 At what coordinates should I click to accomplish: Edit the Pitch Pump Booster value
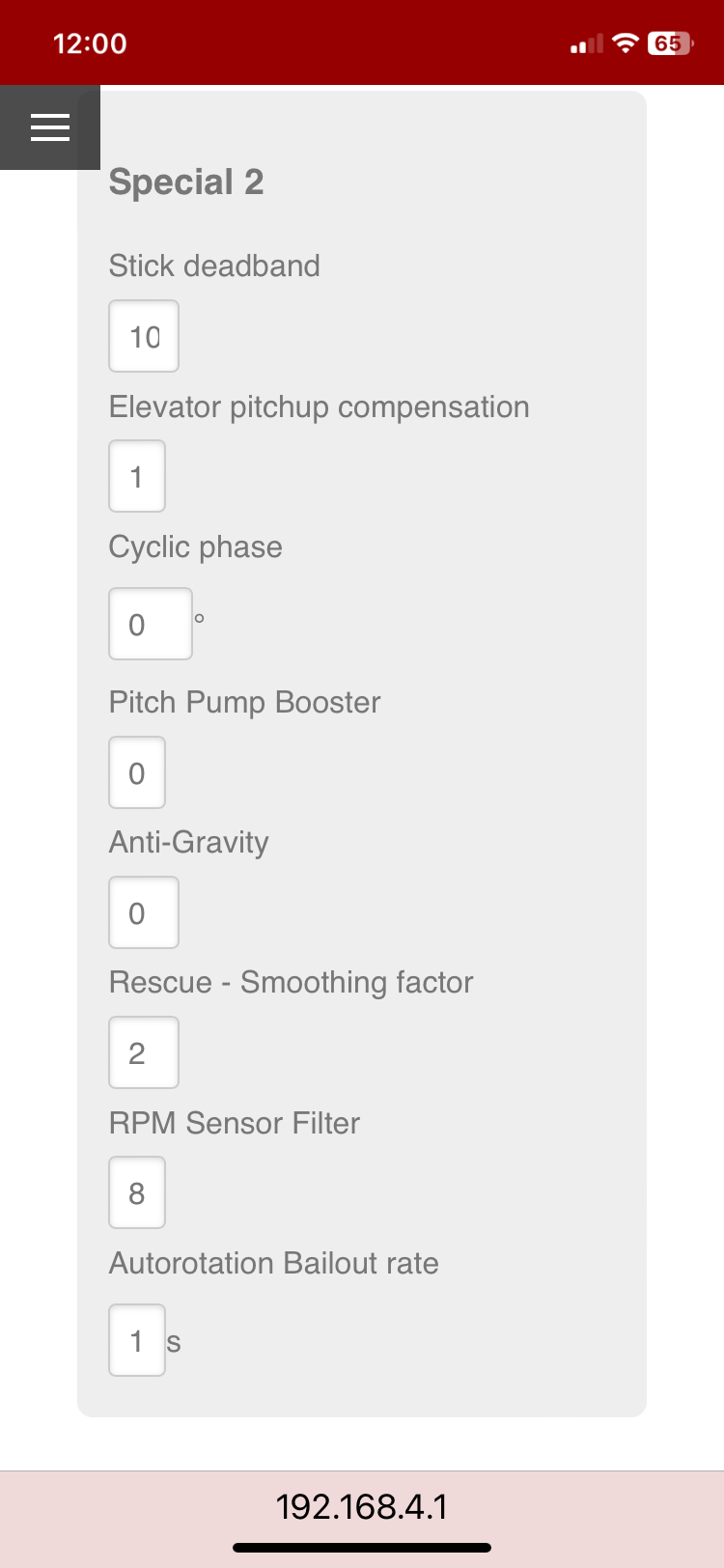[137, 772]
